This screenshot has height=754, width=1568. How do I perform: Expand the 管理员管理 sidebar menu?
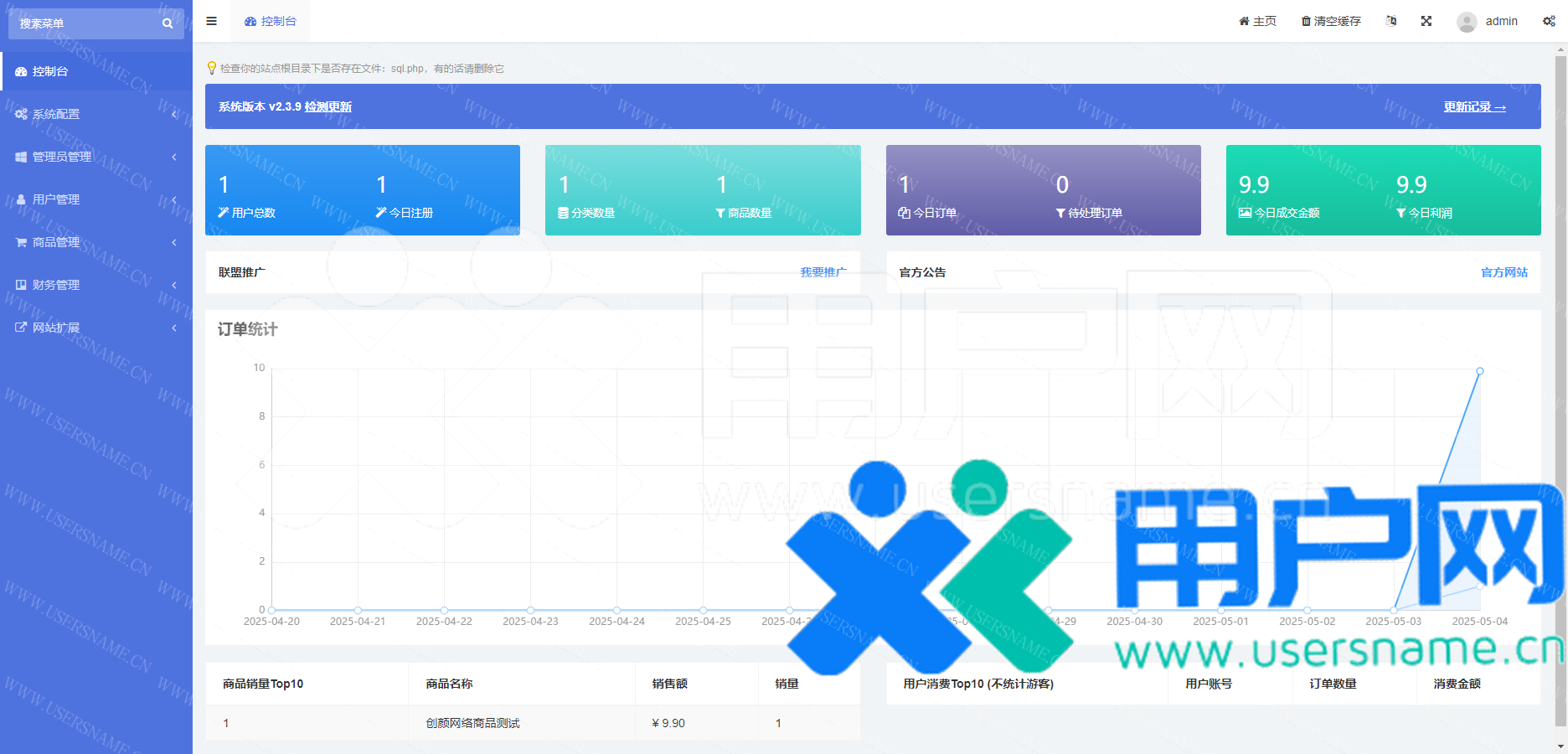point(62,157)
